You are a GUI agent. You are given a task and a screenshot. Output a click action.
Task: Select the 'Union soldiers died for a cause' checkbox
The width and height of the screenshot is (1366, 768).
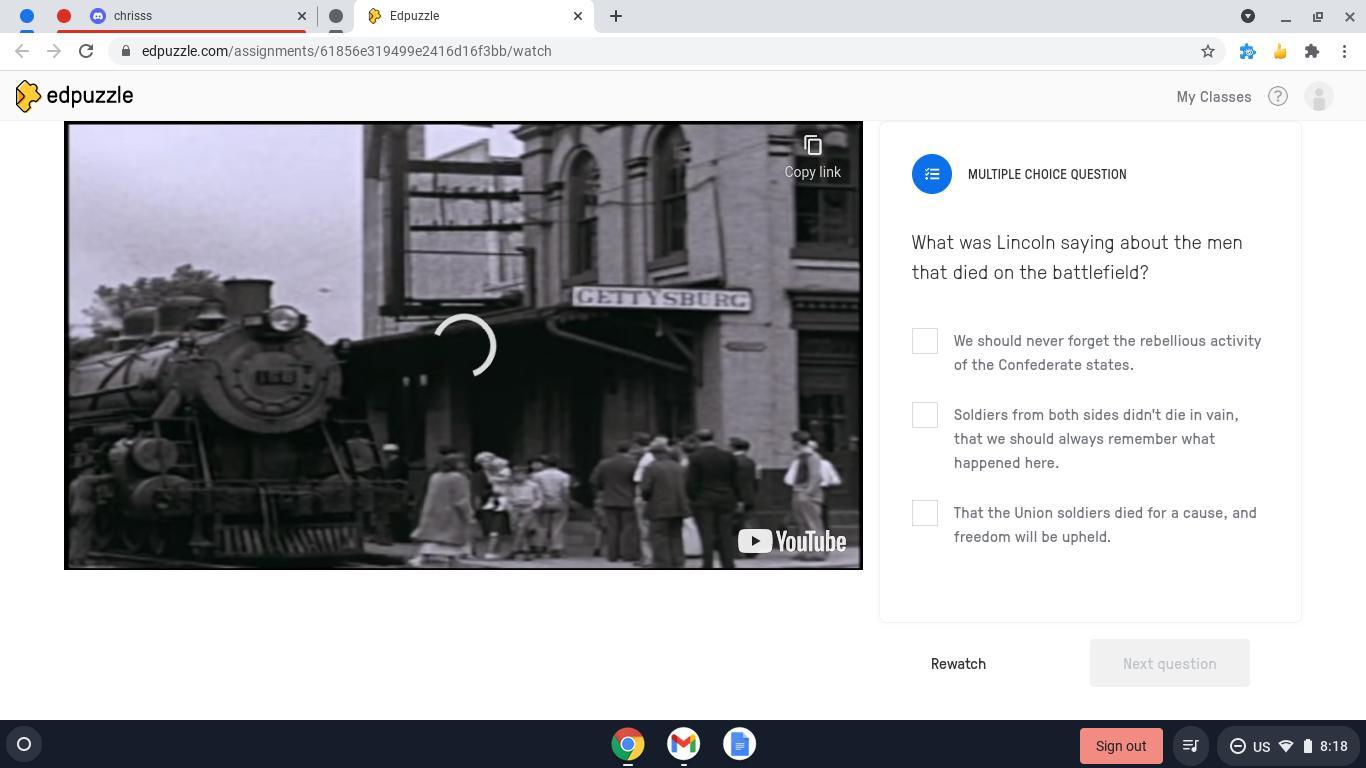pos(925,513)
